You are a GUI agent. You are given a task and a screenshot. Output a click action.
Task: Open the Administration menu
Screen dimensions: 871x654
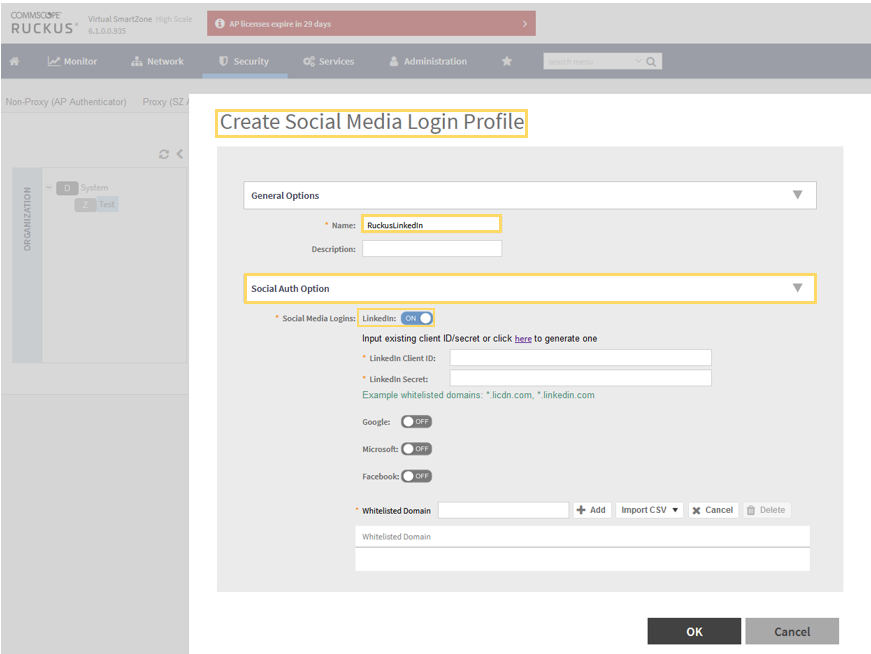coord(428,61)
